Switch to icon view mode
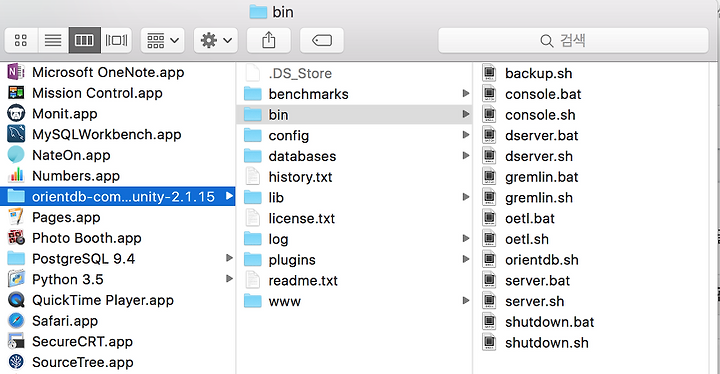 point(21,40)
